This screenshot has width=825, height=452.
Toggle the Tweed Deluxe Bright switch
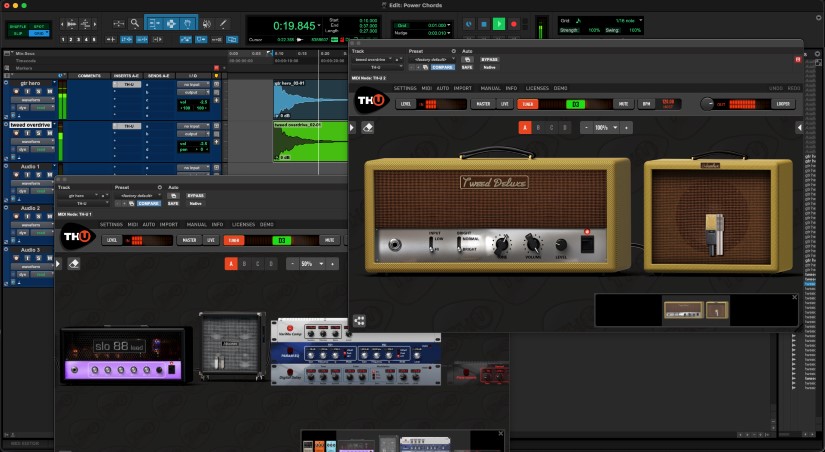tap(459, 243)
